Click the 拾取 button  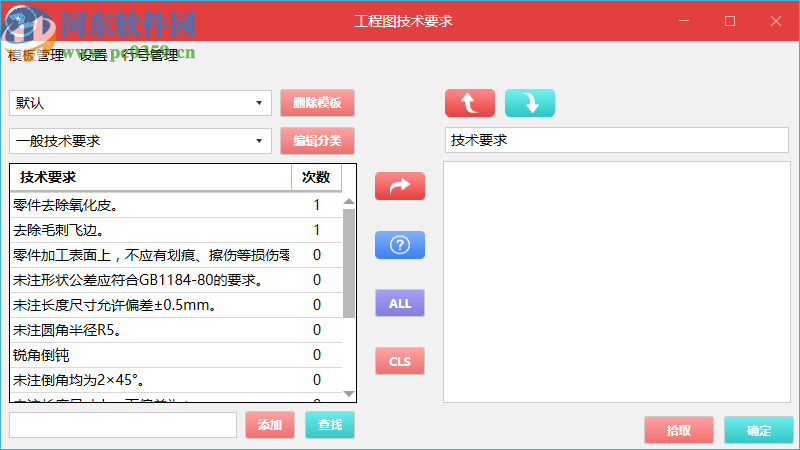[679, 430]
